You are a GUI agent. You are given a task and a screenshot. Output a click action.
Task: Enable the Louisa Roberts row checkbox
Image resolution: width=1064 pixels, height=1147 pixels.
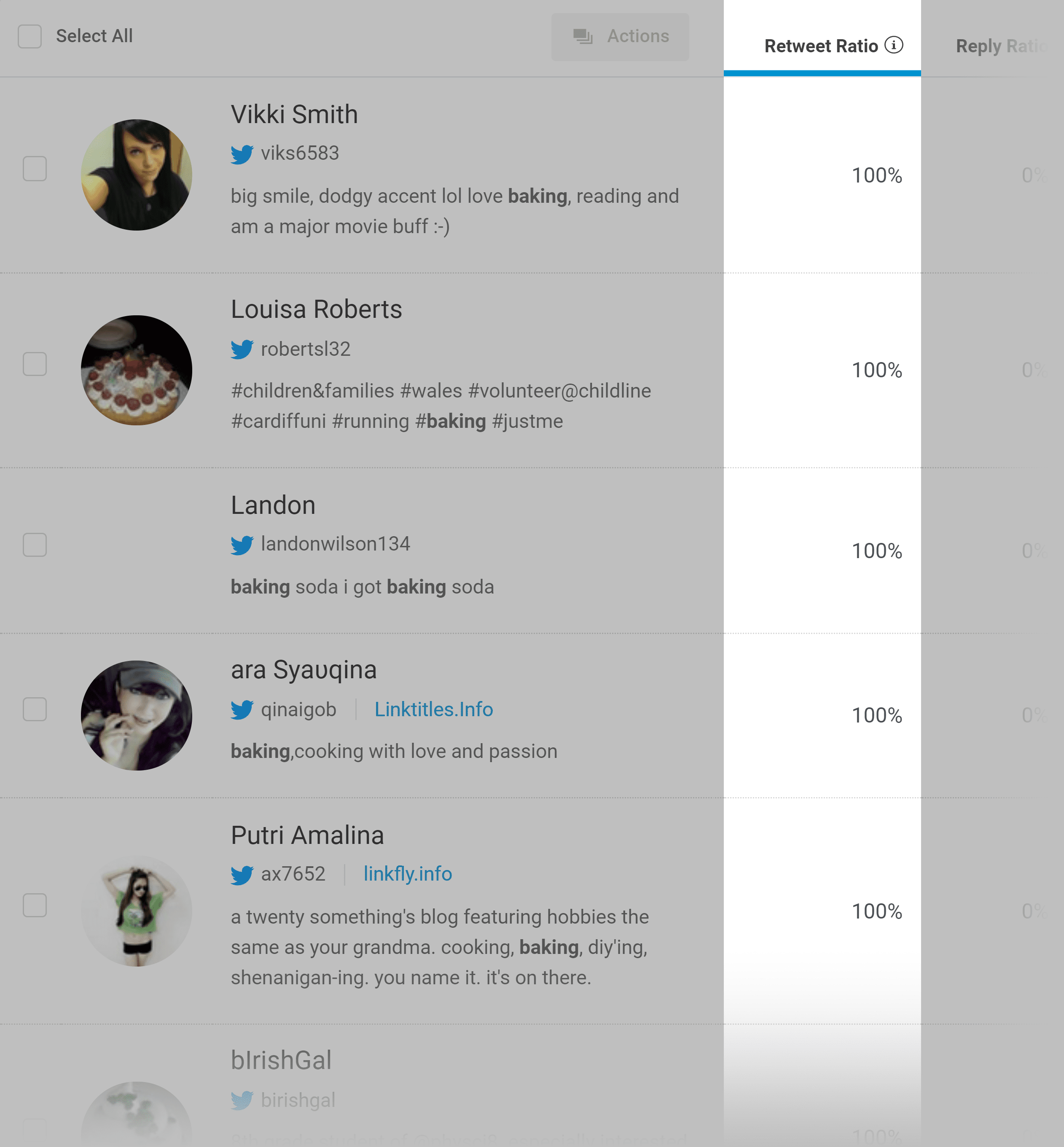click(35, 364)
